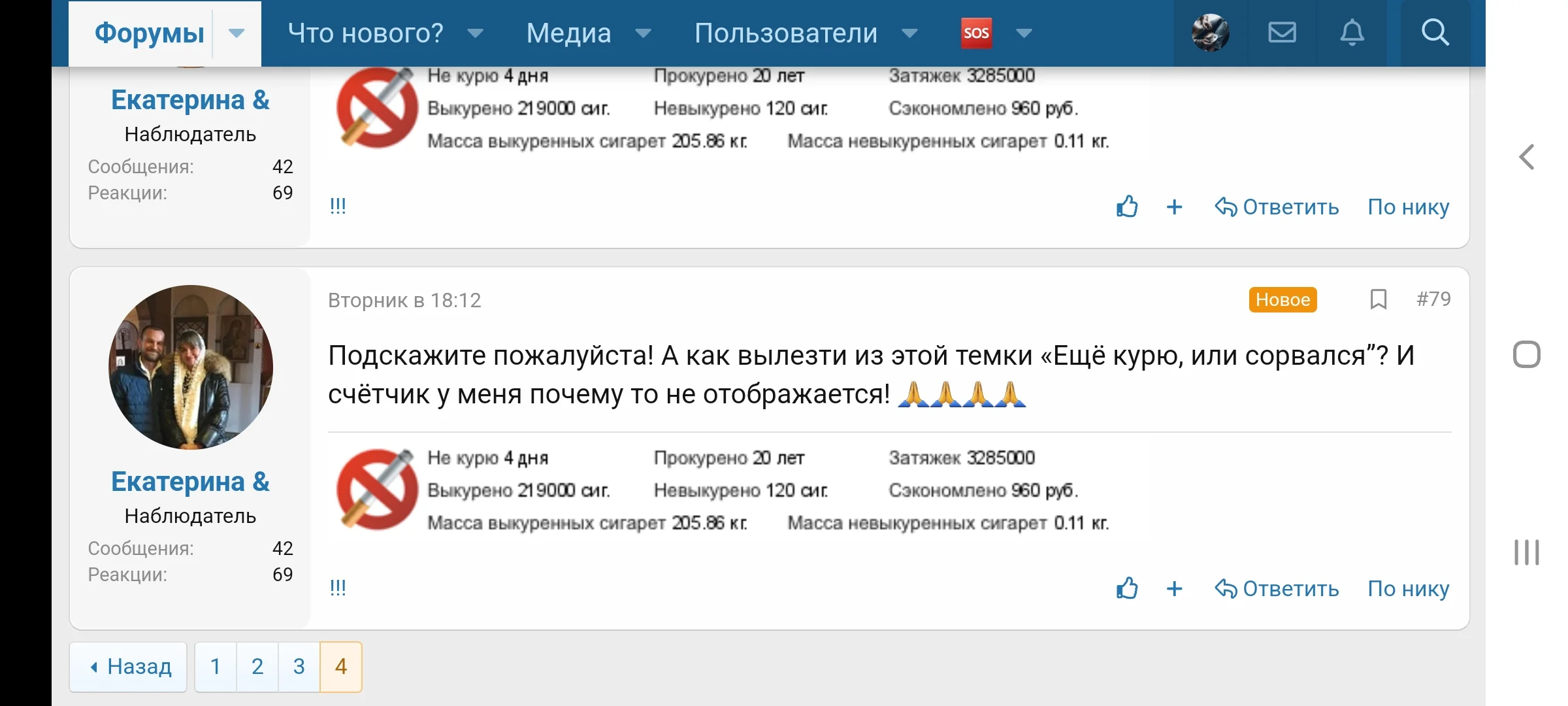The height and width of the screenshot is (706, 1568).
Task: Expand the Форумы dropdown arrow
Action: [237, 33]
